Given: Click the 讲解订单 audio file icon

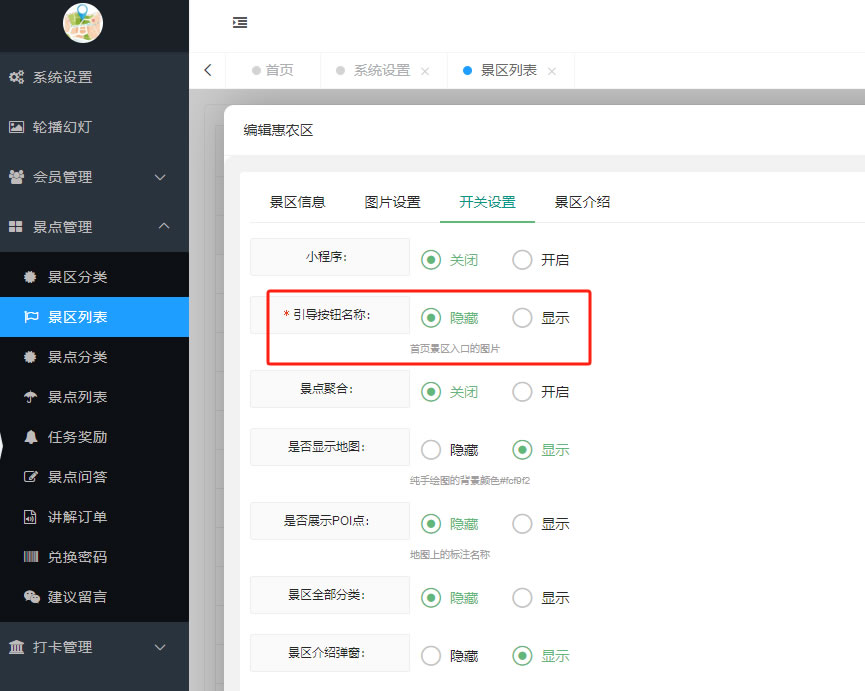Looking at the screenshot, I should click(x=30, y=517).
